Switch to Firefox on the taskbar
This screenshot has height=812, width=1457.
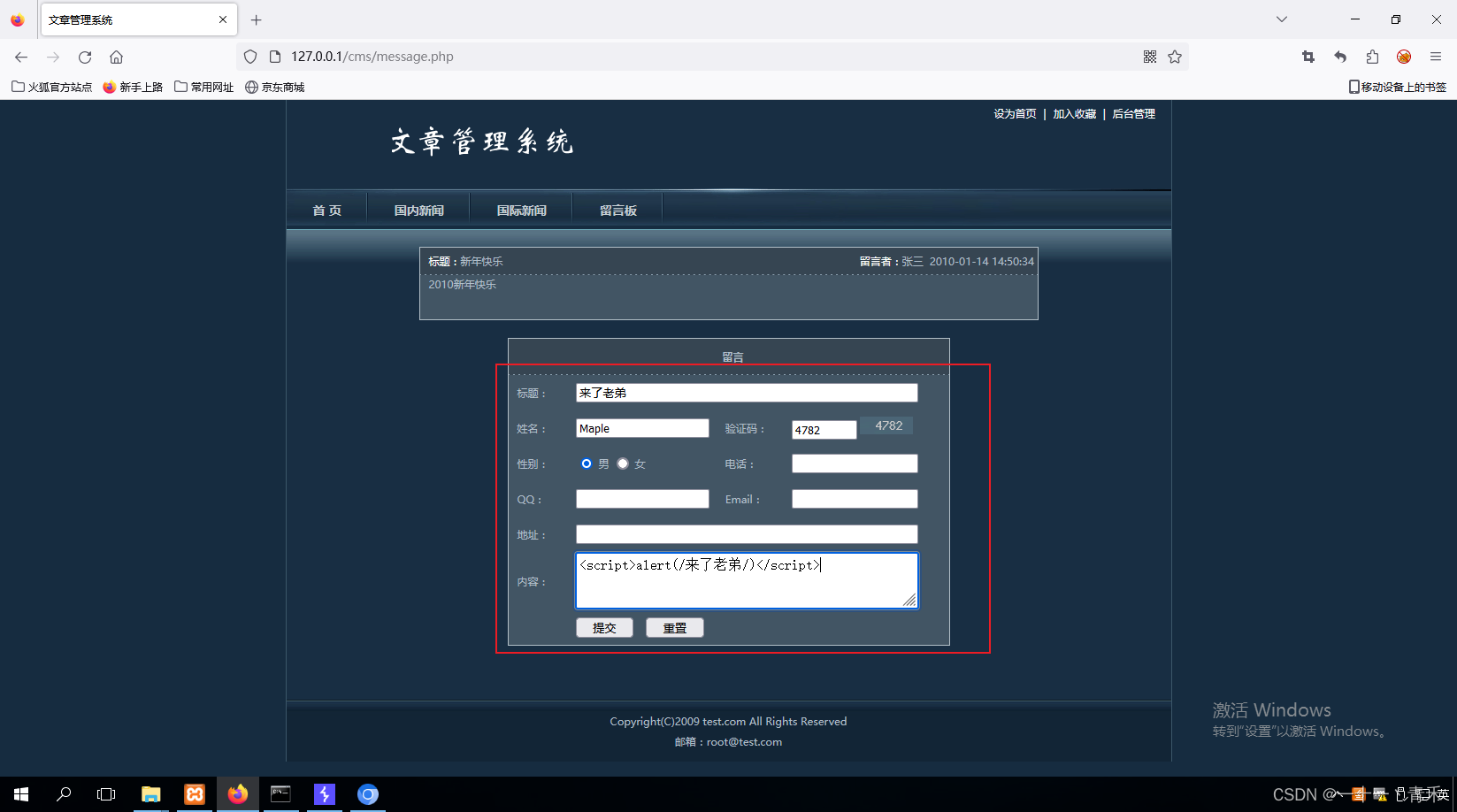[x=238, y=794]
